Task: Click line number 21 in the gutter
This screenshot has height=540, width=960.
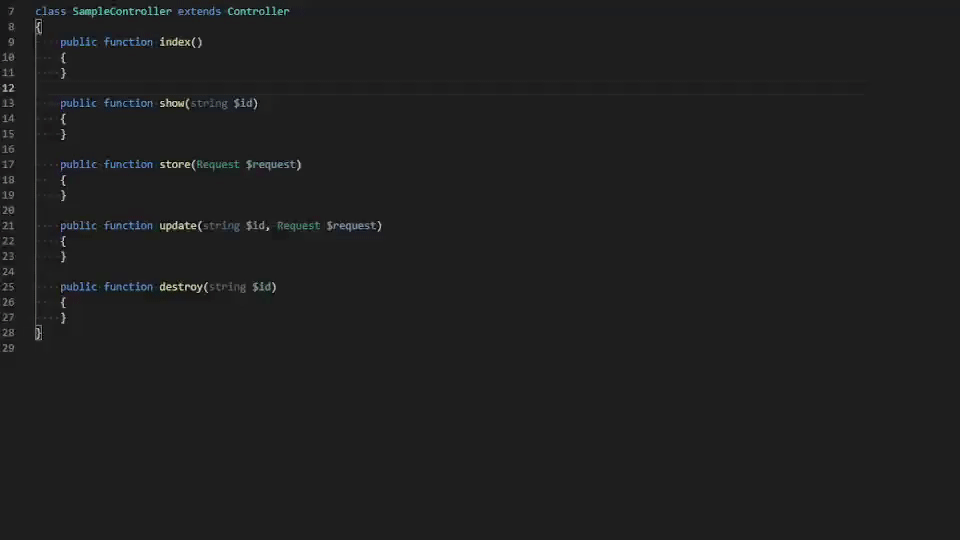Action: point(8,225)
